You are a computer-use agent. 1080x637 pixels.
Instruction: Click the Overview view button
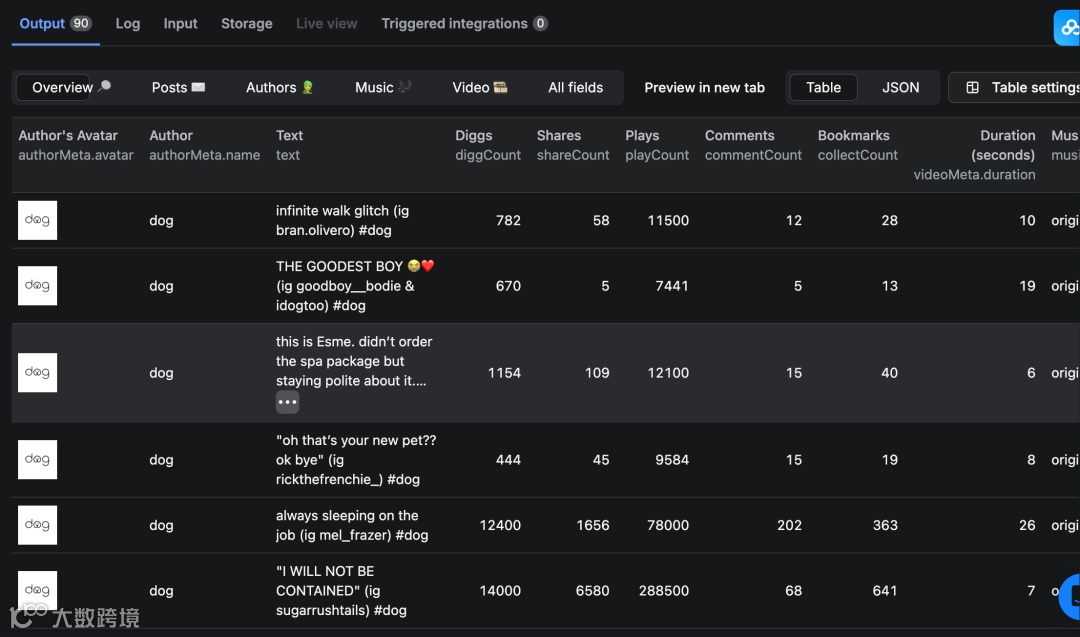(x=62, y=88)
